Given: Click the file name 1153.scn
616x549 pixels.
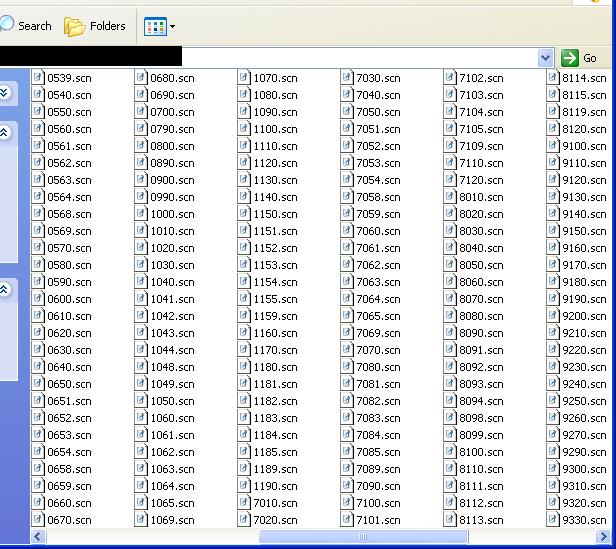Looking at the screenshot, I should click(x=275, y=265).
